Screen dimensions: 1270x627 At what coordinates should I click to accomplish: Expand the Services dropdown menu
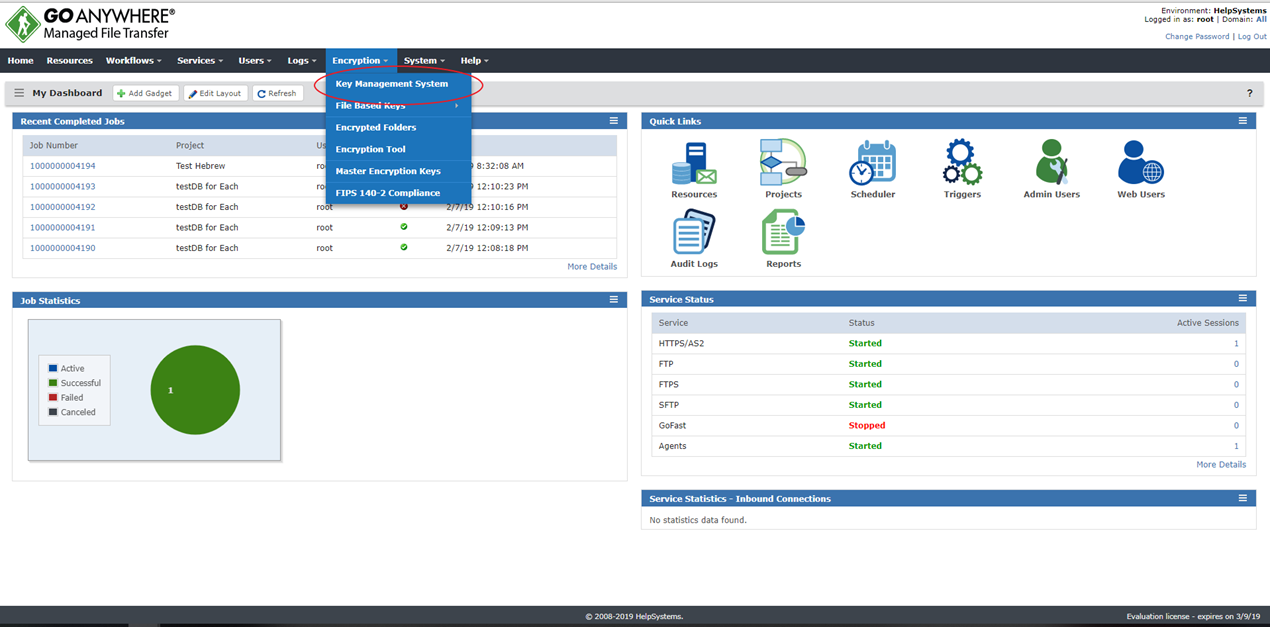point(200,61)
